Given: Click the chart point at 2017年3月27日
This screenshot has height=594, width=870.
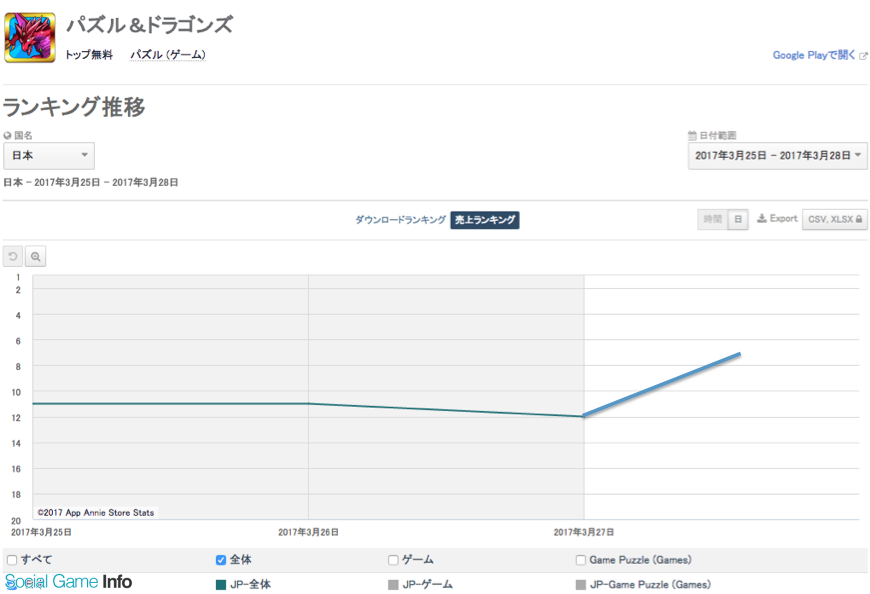Looking at the screenshot, I should [584, 416].
